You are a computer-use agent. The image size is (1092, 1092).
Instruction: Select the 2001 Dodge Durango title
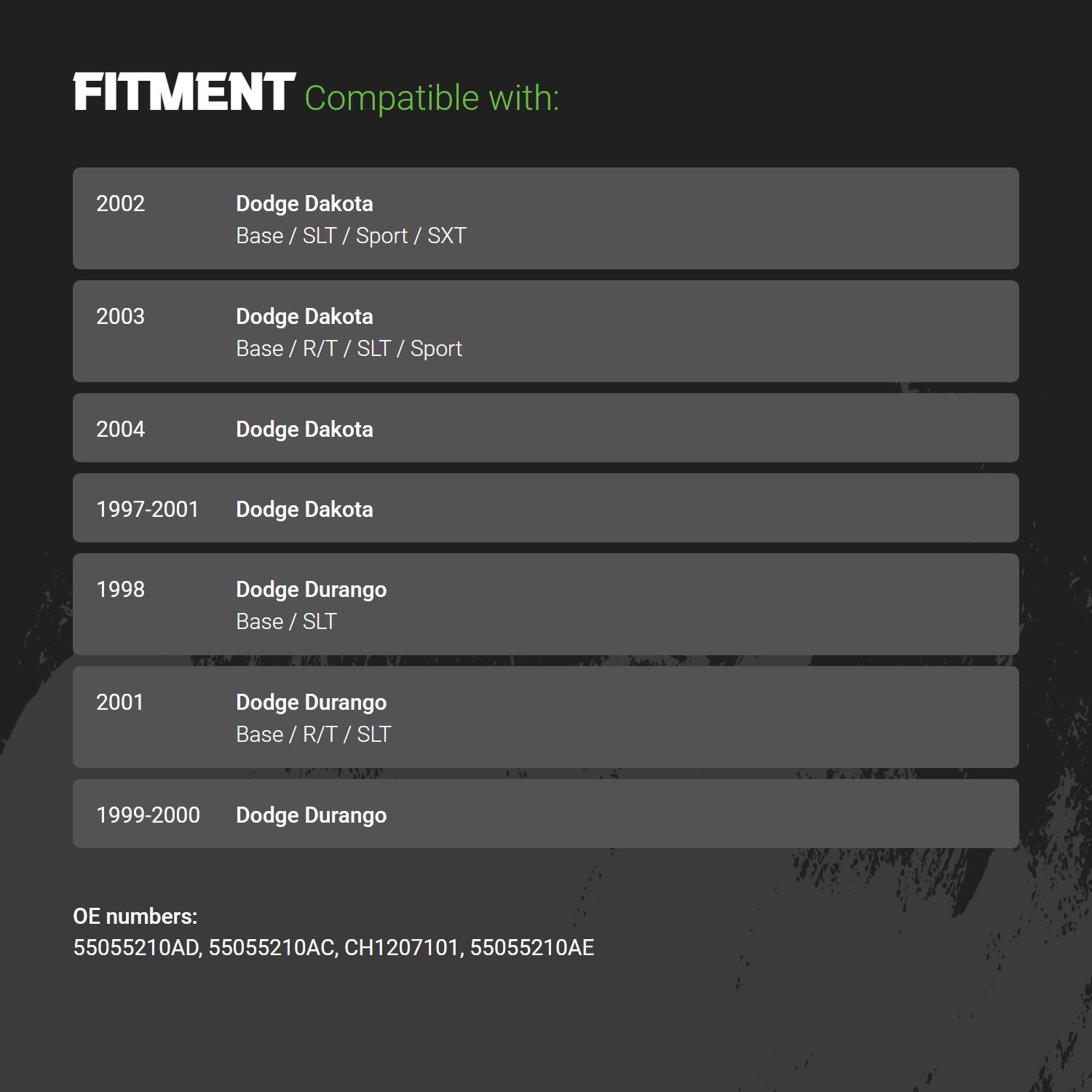point(311,703)
